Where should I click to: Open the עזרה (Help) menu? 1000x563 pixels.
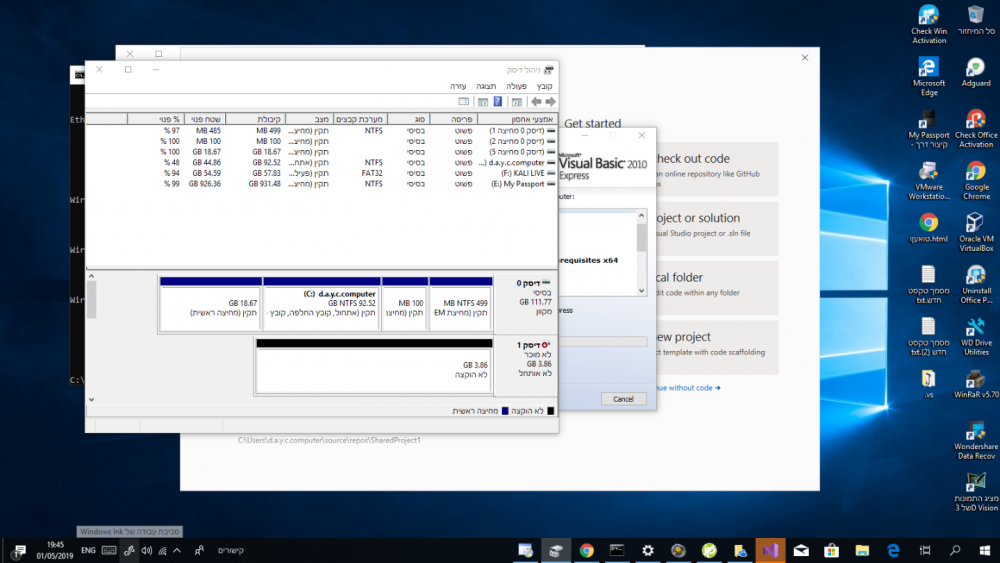pos(458,86)
